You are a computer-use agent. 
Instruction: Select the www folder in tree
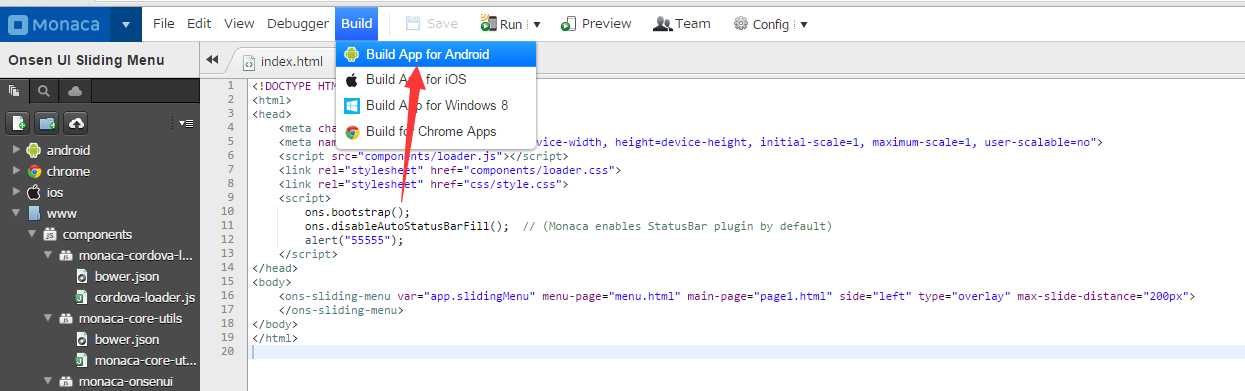click(61, 213)
